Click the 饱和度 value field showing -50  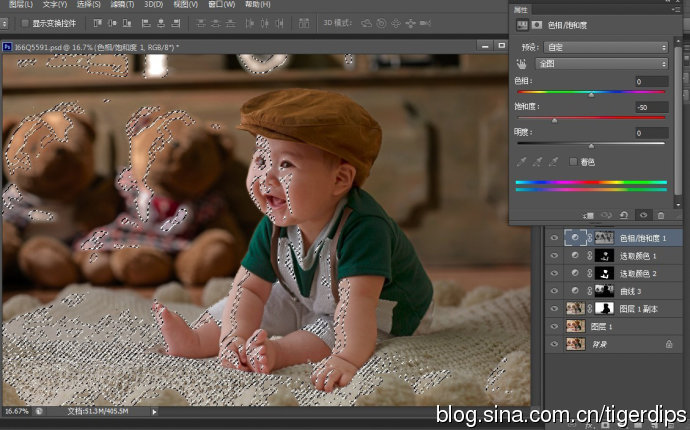[652, 107]
